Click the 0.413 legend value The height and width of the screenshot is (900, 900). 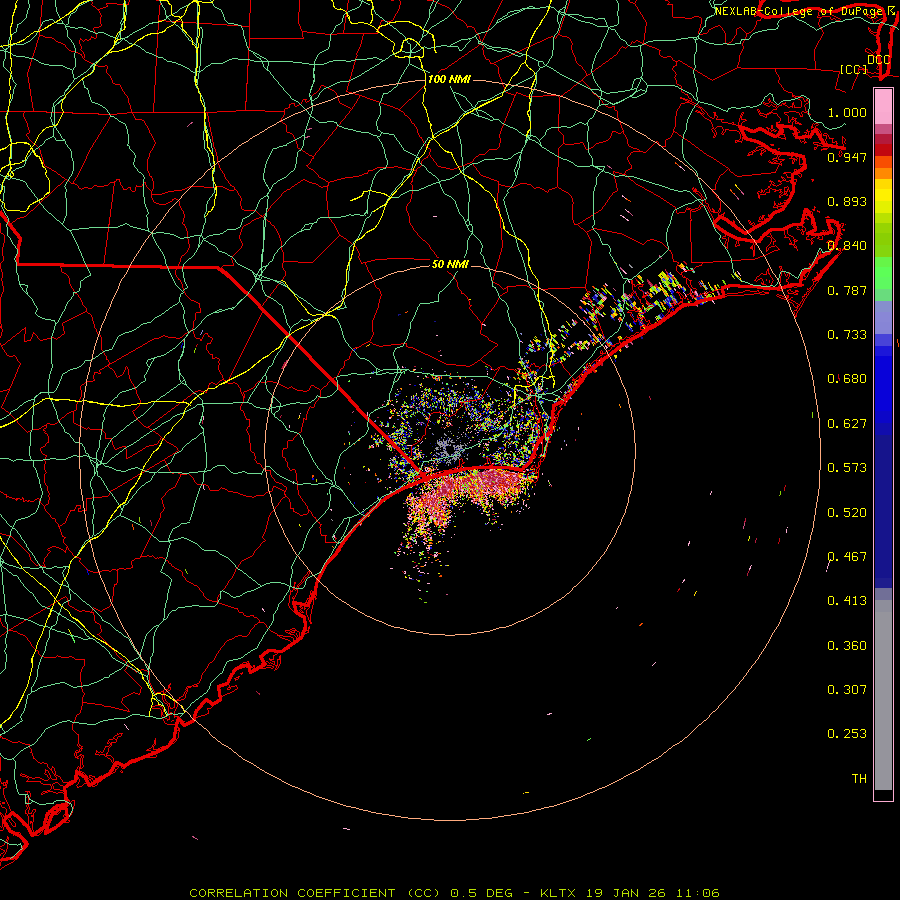tap(847, 601)
